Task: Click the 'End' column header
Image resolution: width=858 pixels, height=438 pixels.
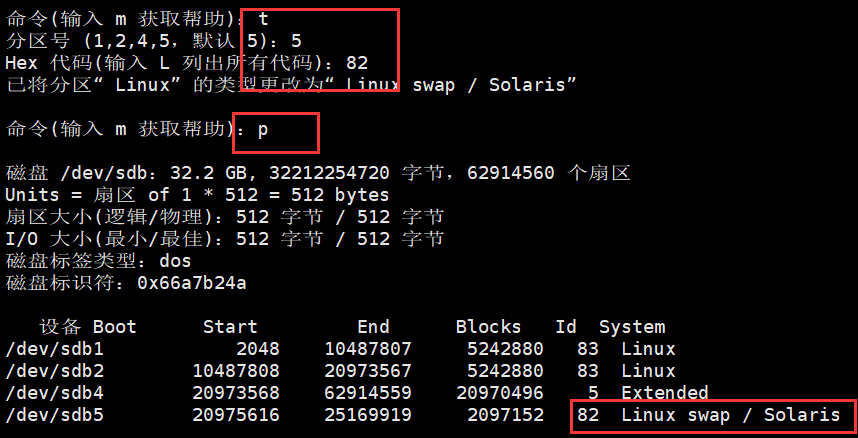Action: (x=373, y=327)
